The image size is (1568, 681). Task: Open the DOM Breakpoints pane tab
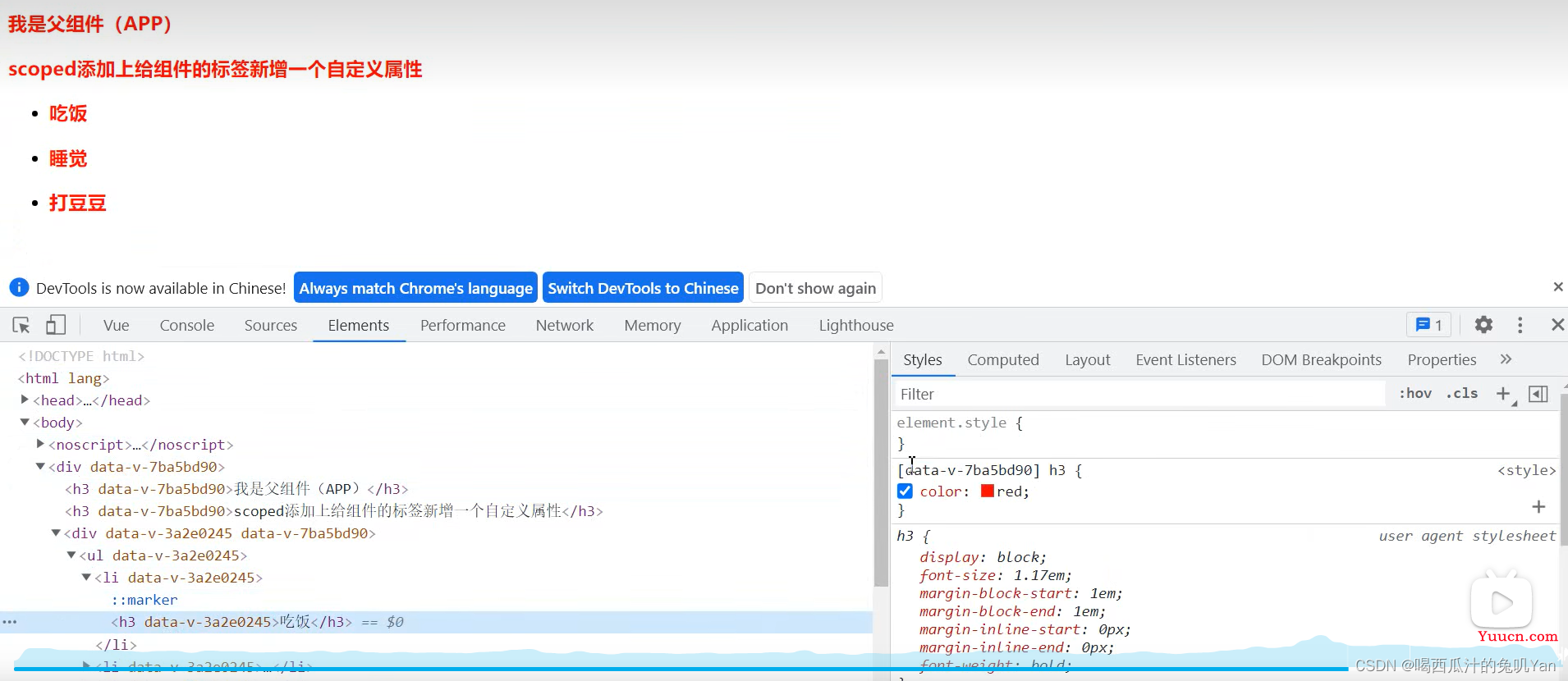tap(1322, 359)
